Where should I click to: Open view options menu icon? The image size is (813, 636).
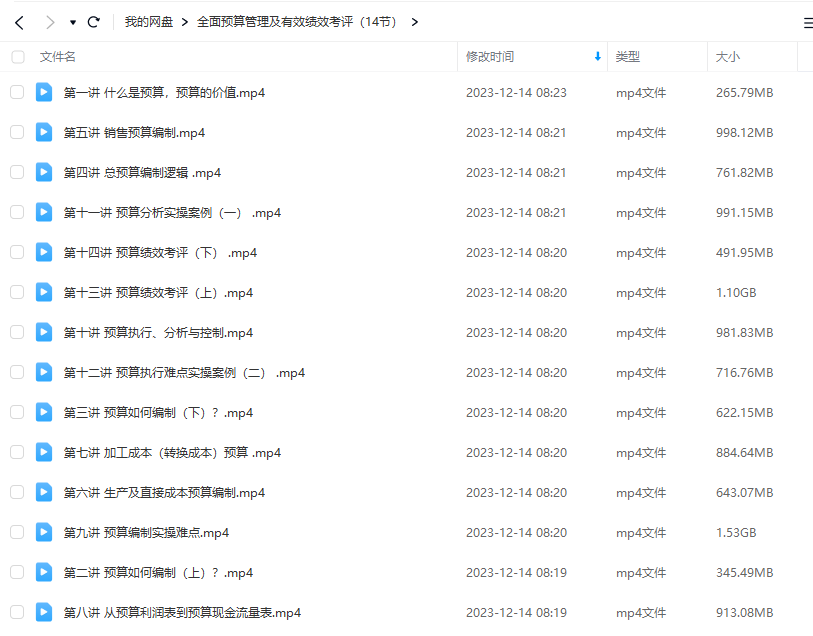tap(808, 23)
